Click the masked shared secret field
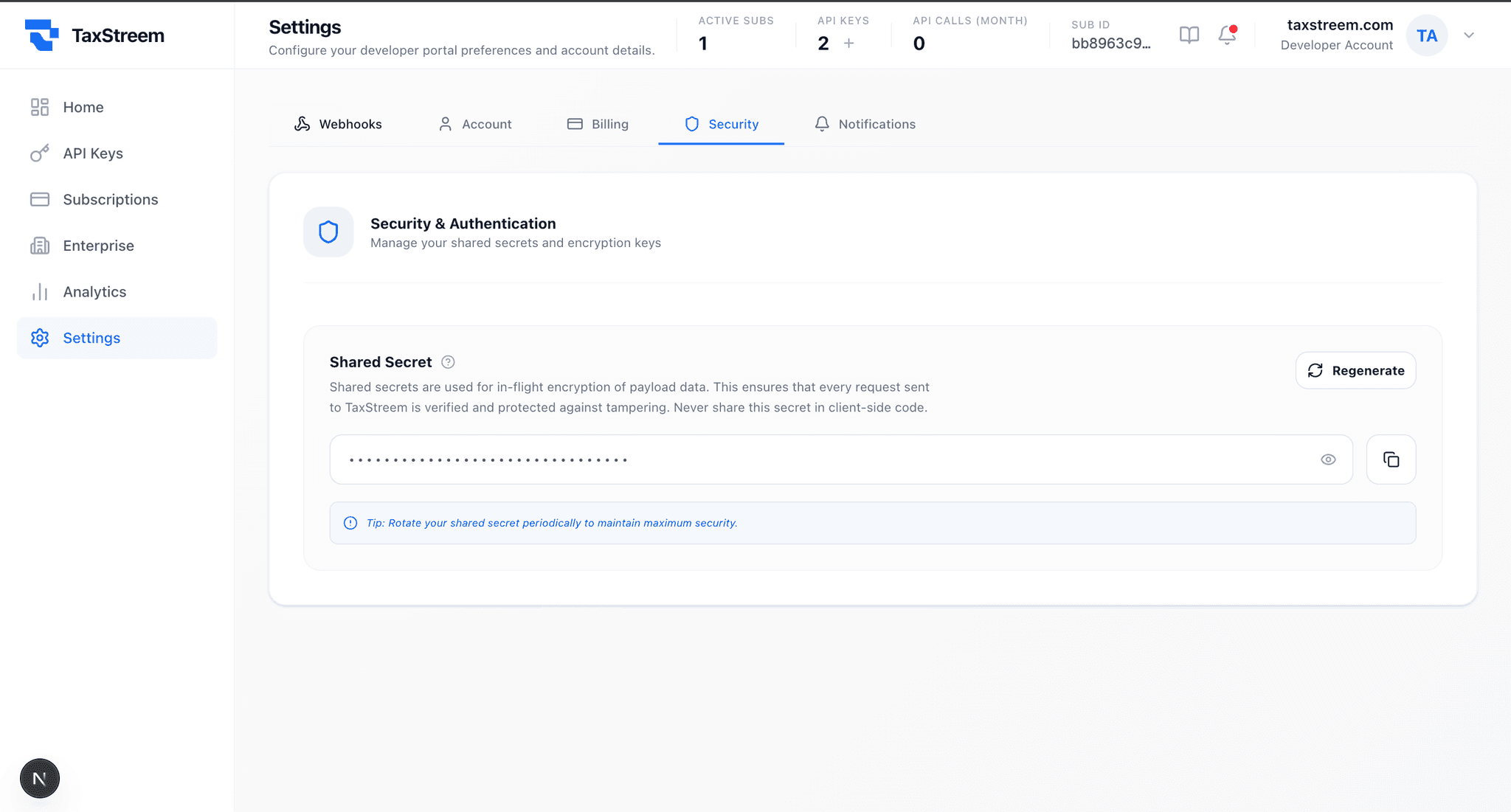Screen dimensions: 1511x812 [841, 459]
